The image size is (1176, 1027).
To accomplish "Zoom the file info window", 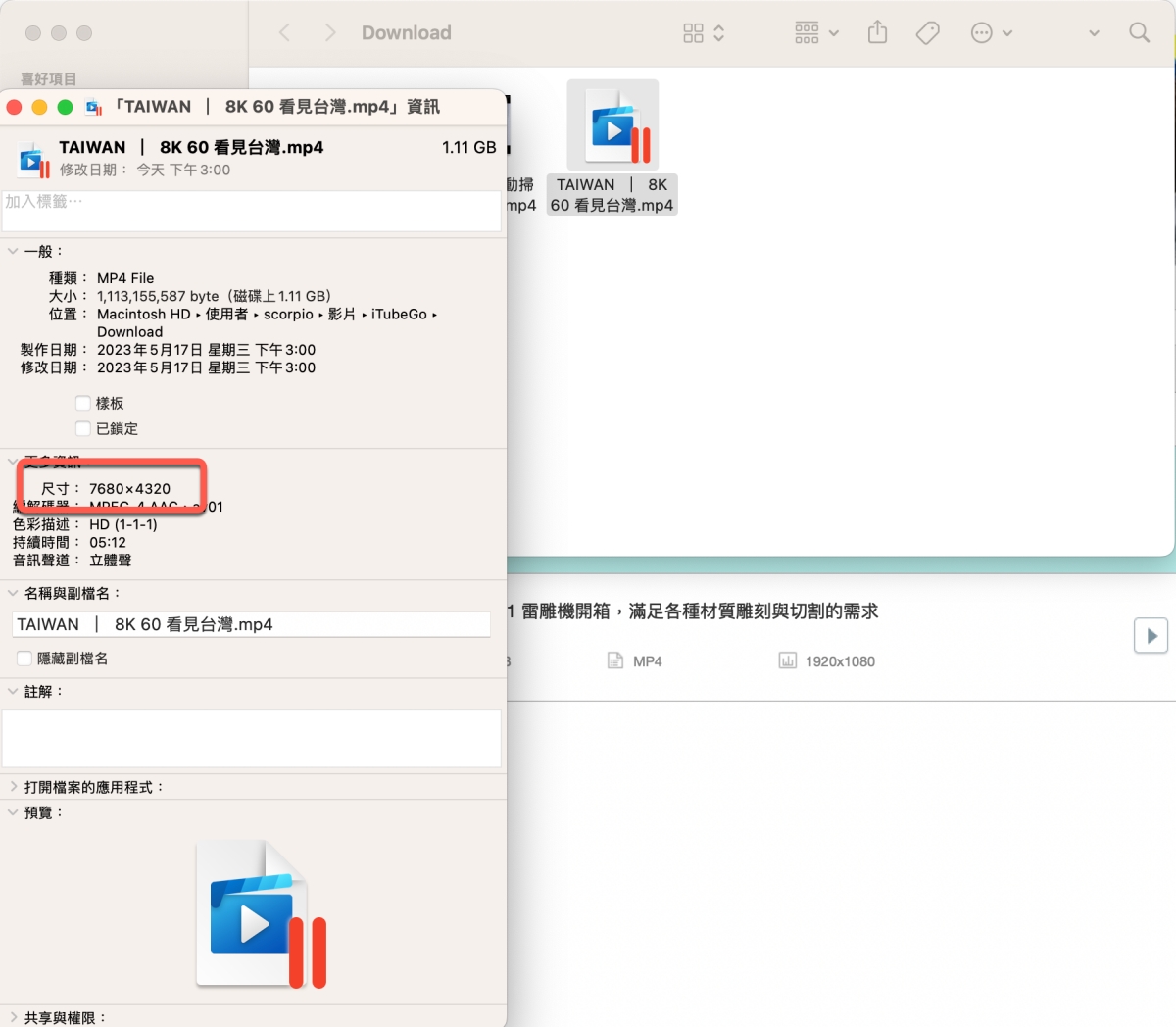I will (65, 107).
